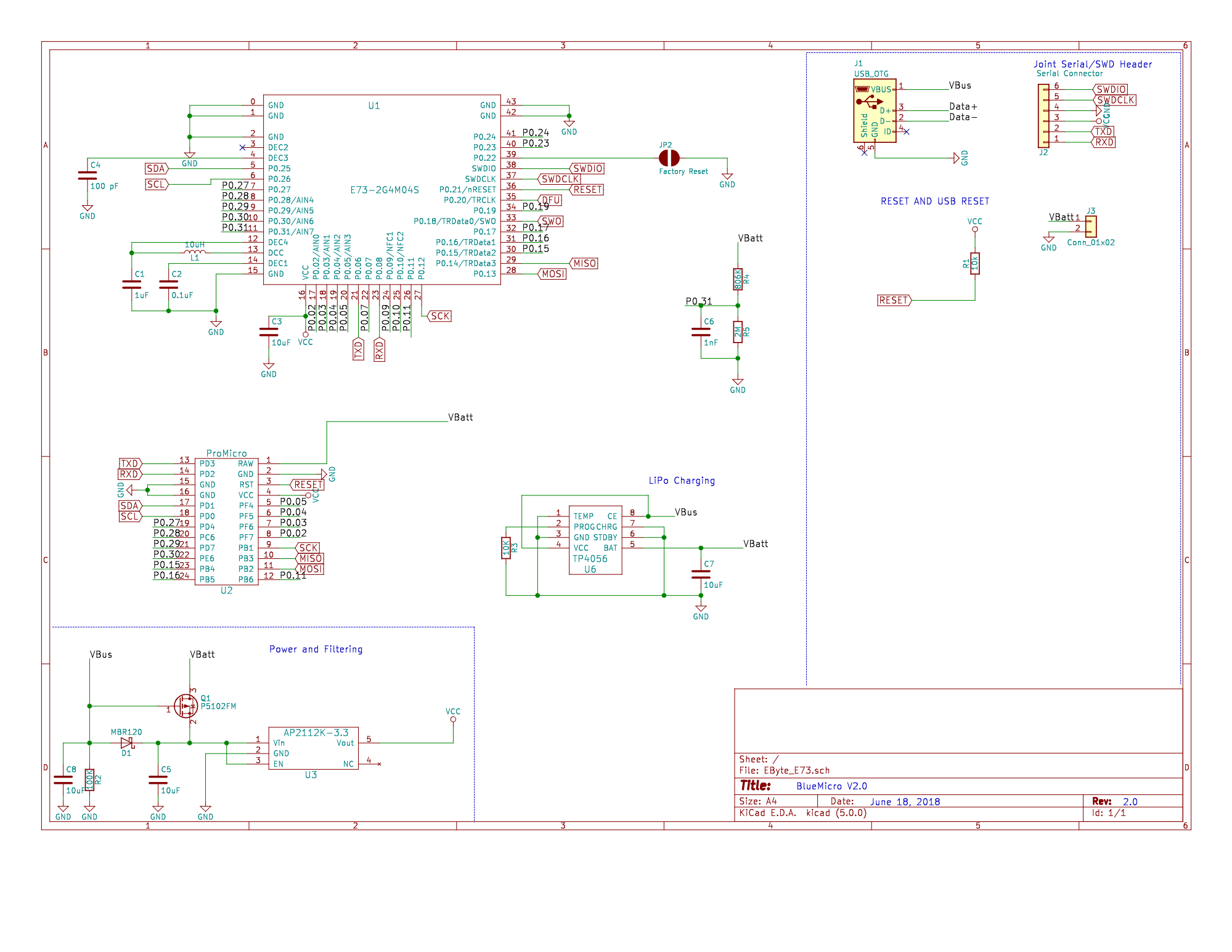The height and width of the screenshot is (952, 1232).
Task: Click the 'VBus' label at J1 pin 1
Action: tap(960, 86)
